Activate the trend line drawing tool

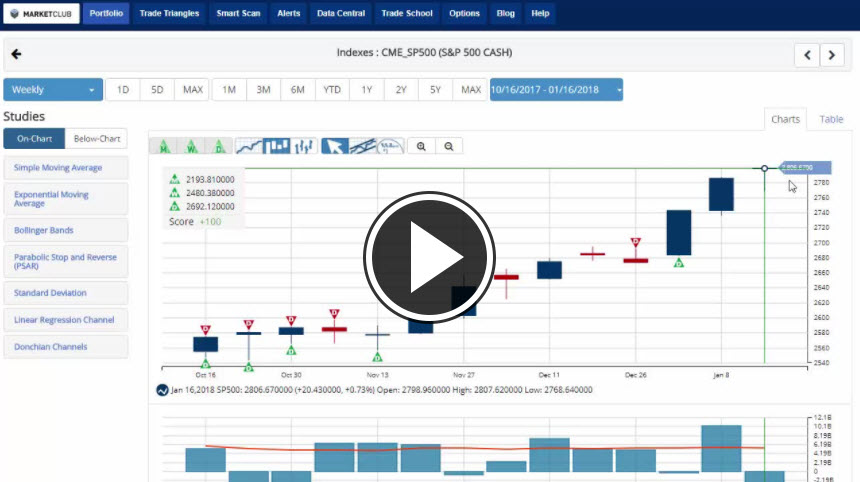click(x=363, y=146)
